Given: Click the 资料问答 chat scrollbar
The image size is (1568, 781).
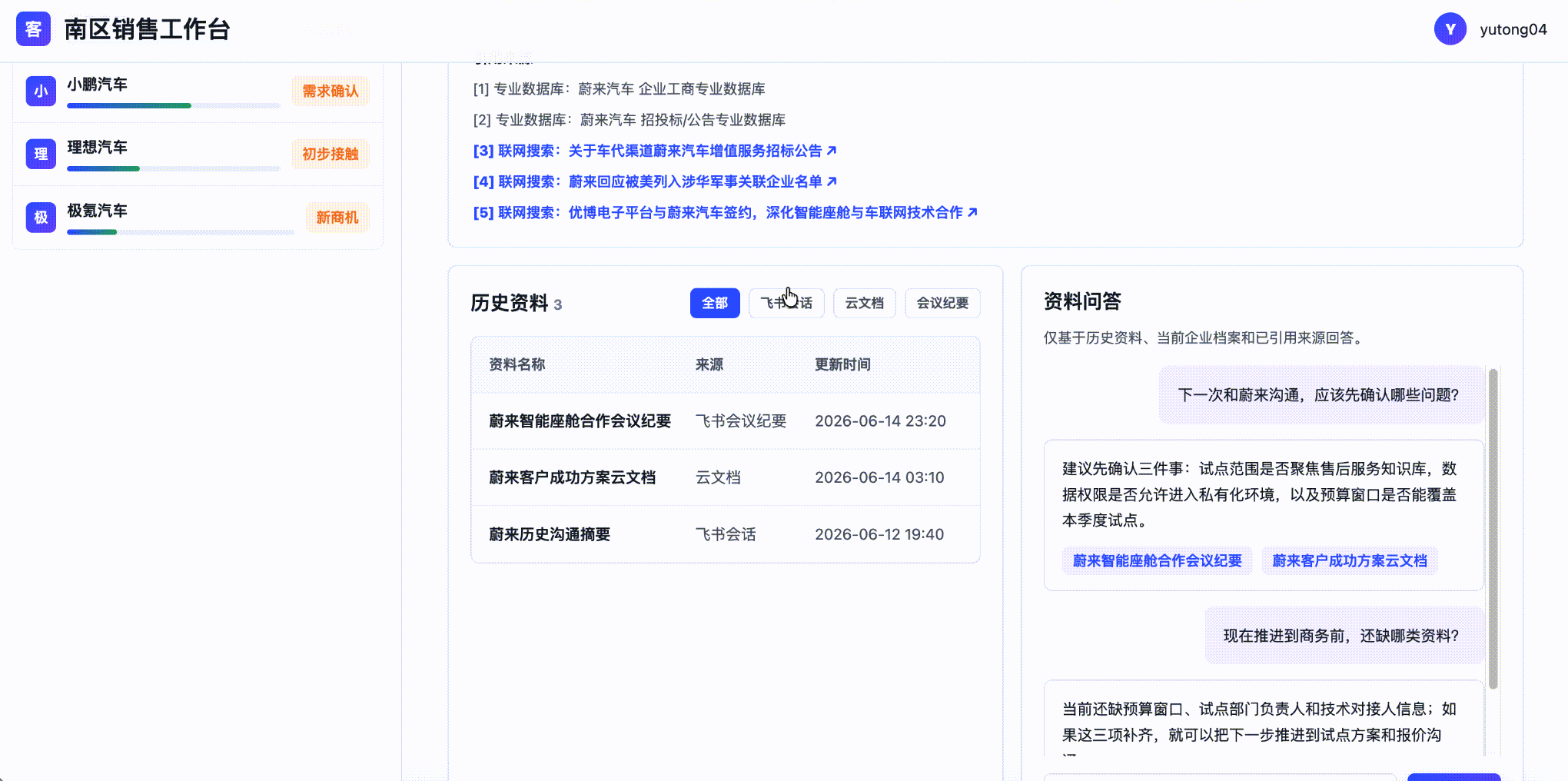Looking at the screenshot, I should click(1493, 529).
